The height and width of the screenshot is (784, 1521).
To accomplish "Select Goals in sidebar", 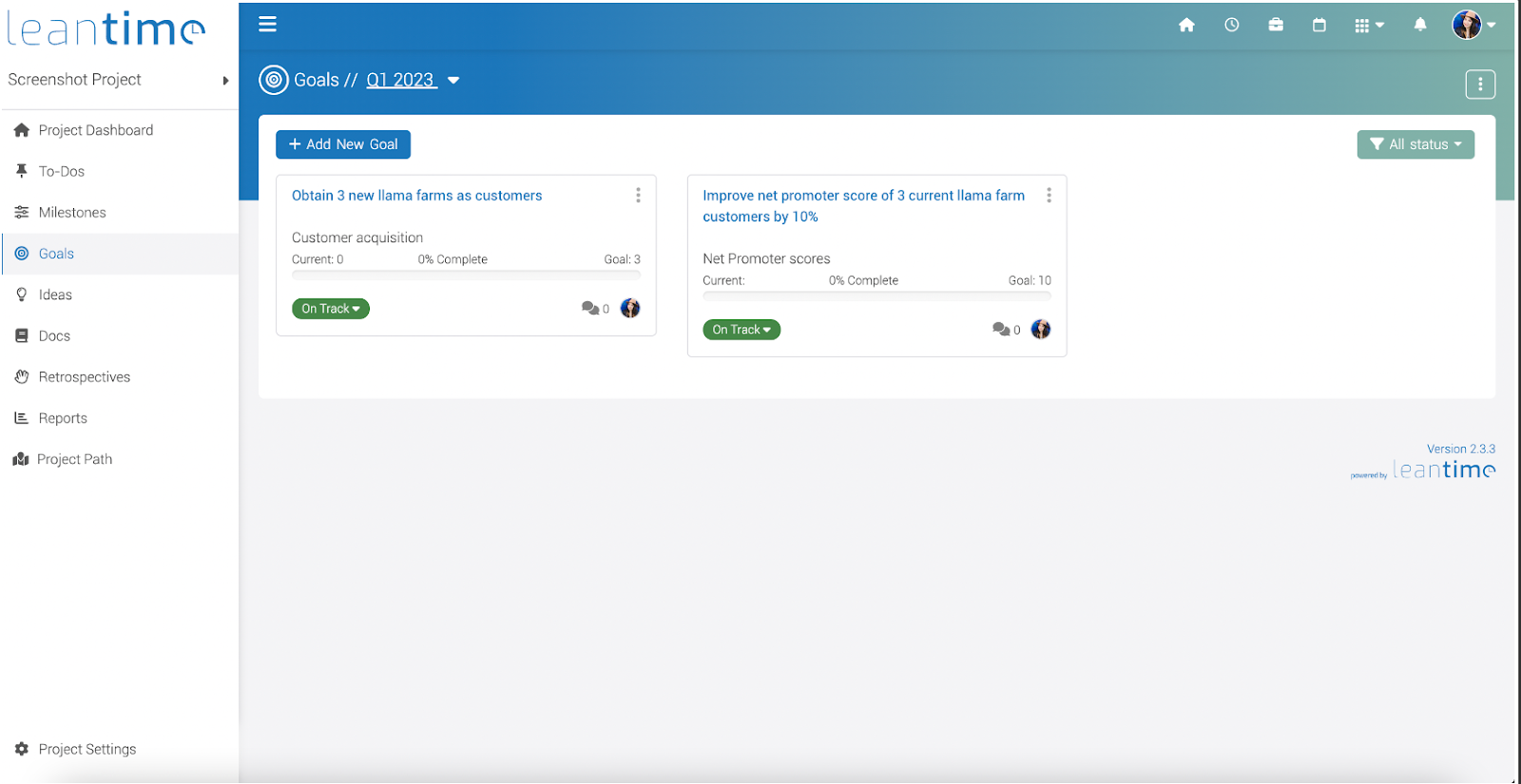I will pyautogui.click(x=119, y=254).
